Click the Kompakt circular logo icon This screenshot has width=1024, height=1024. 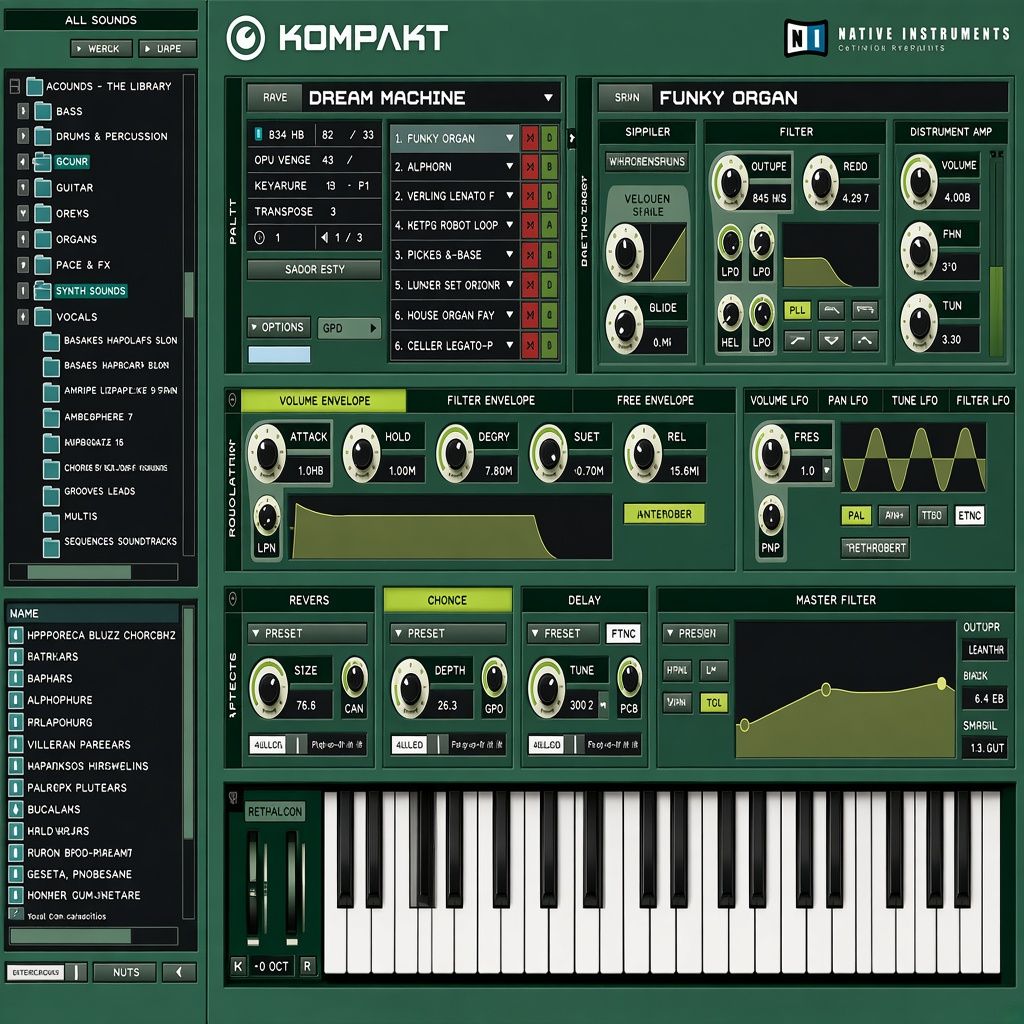pyautogui.click(x=246, y=38)
